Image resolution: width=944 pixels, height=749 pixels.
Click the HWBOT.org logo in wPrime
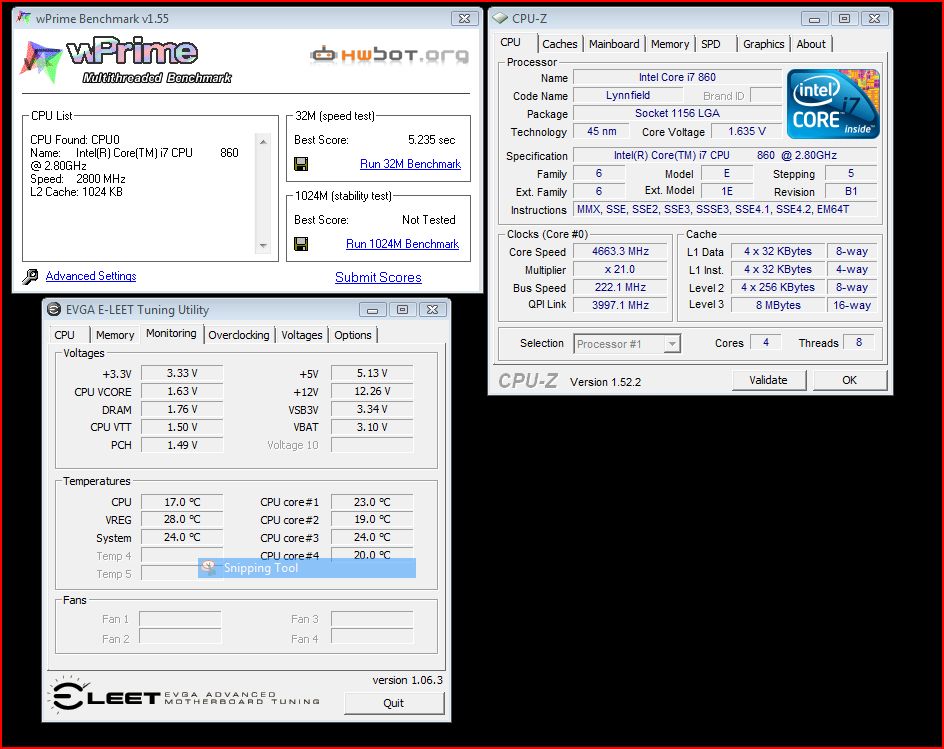coord(390,55)
